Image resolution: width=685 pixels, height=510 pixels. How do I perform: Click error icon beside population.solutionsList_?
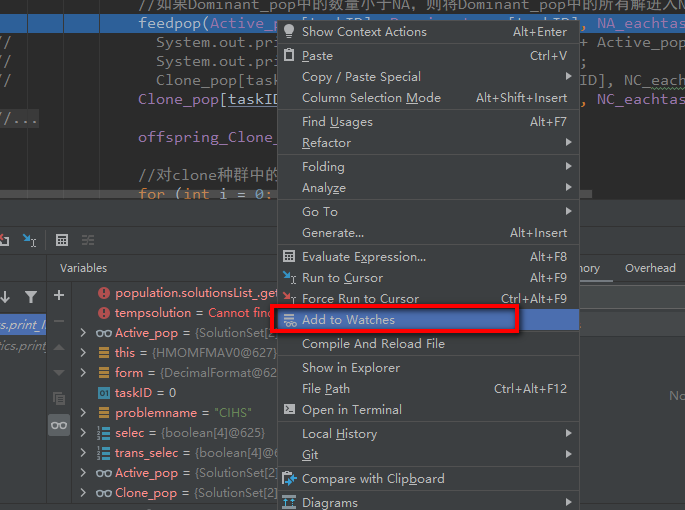point(104,293)
